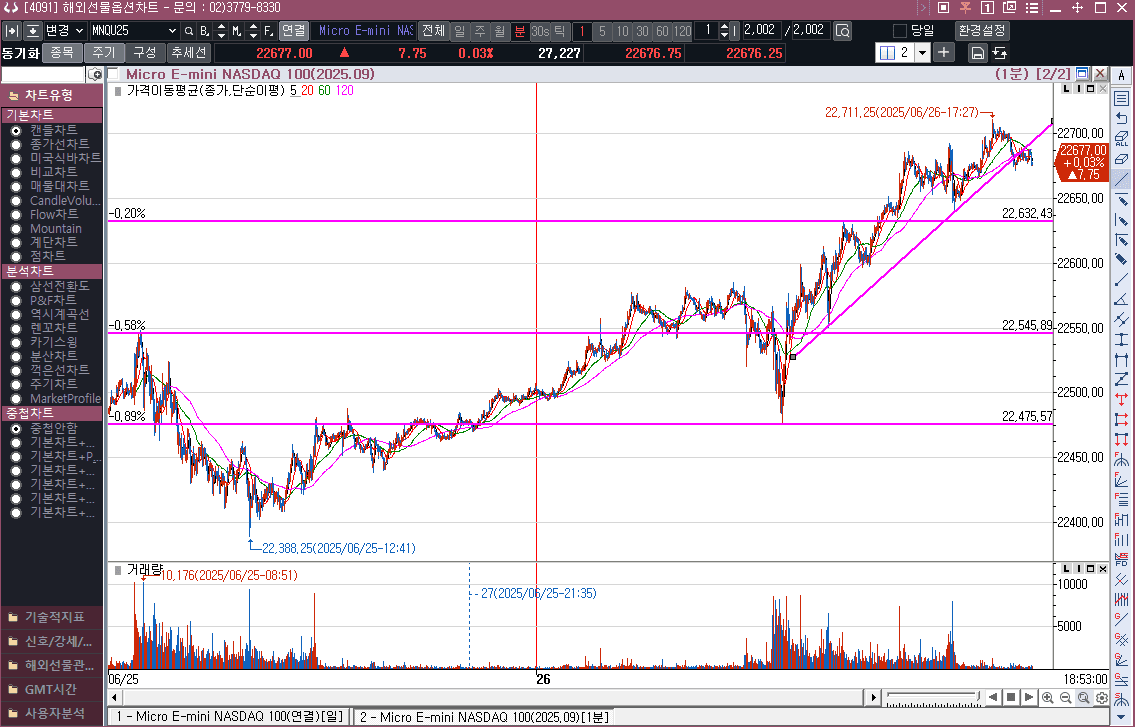Click the symbol search magnifier icon
The height and width of the screenshot is (727, 1135).
[189, 31]
